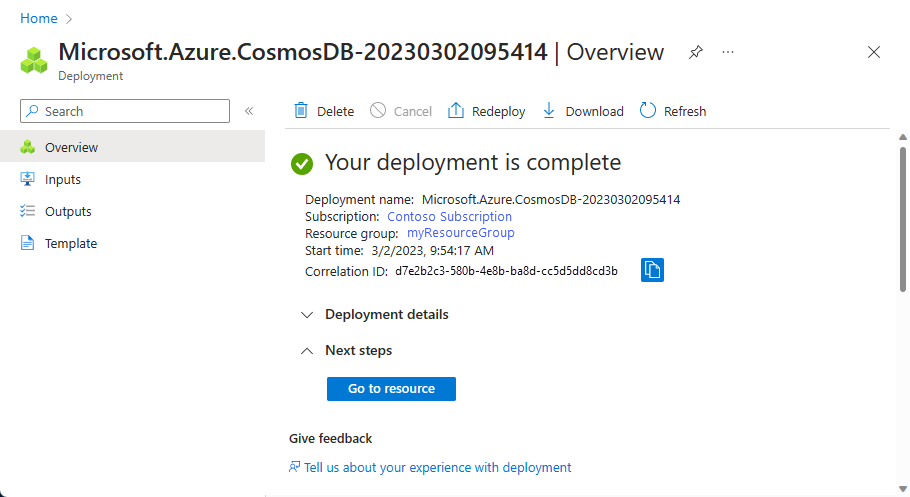This screenshot has width=910, height=497.
Task: Copy the Correlation ID to clipboard
Action: (x=652, y=270)
